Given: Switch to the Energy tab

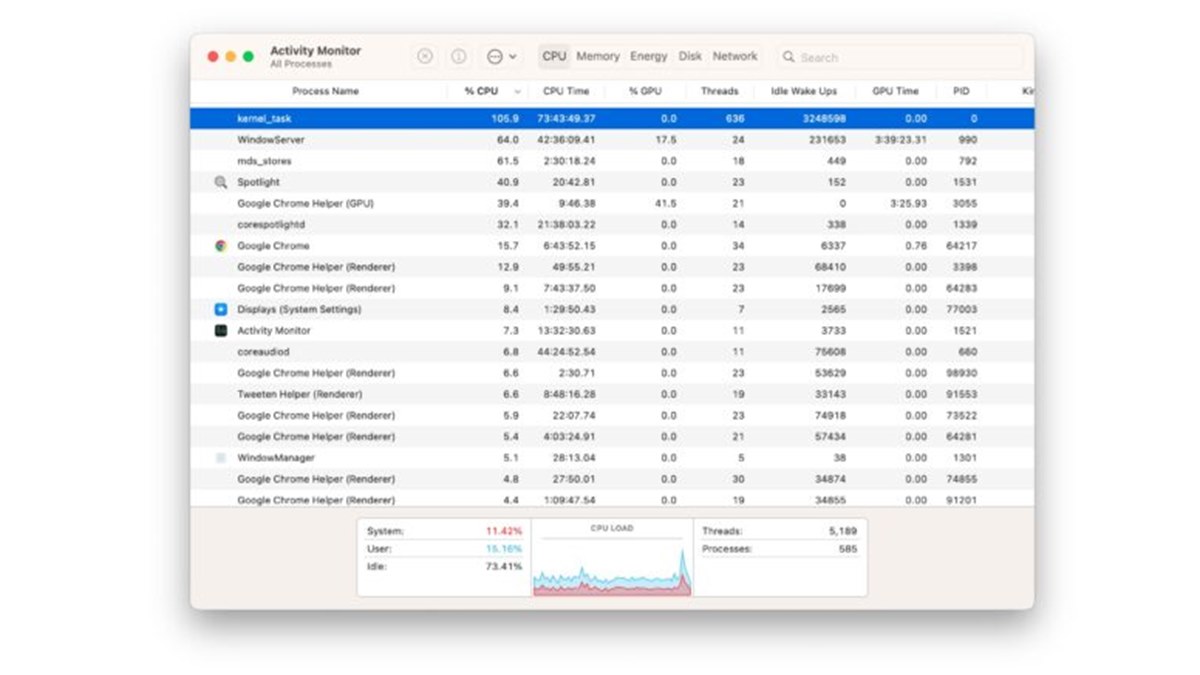Looking at the screenshot, I should coord(648,57).
